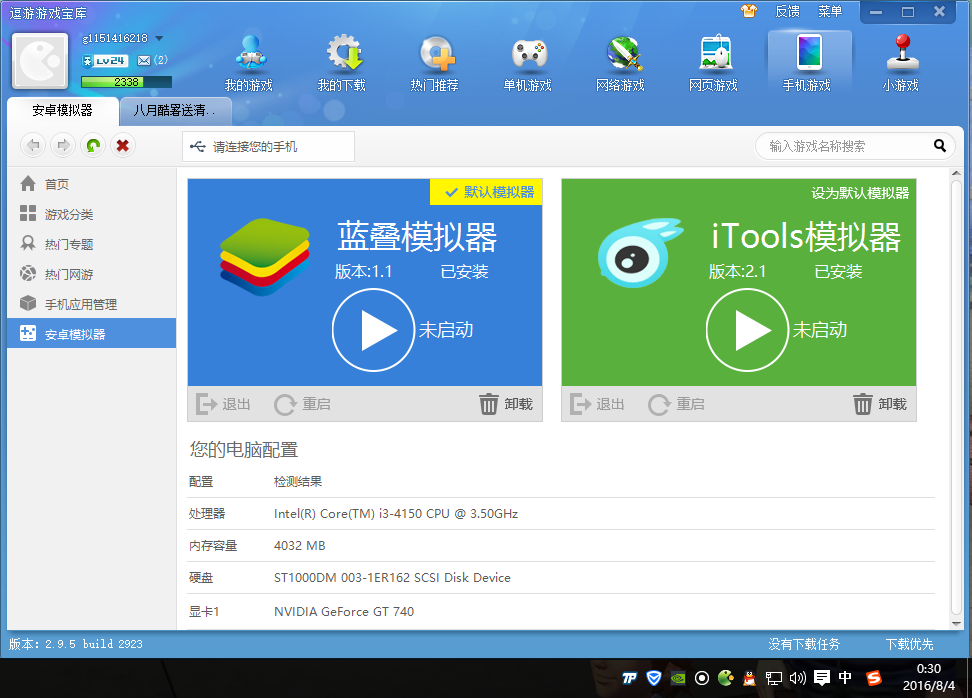Click the Sogou S tray icon

pyautogui.click(x=874, y=678)
